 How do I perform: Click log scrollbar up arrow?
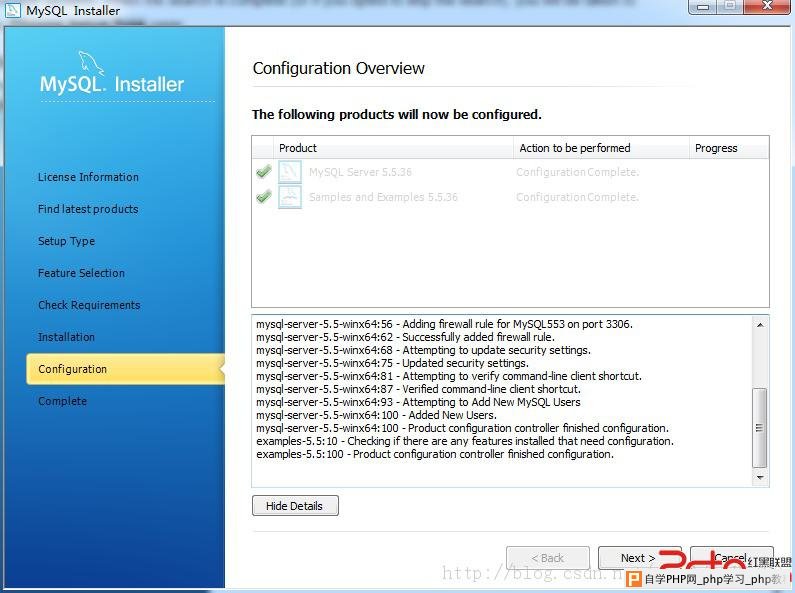[760, 324]
